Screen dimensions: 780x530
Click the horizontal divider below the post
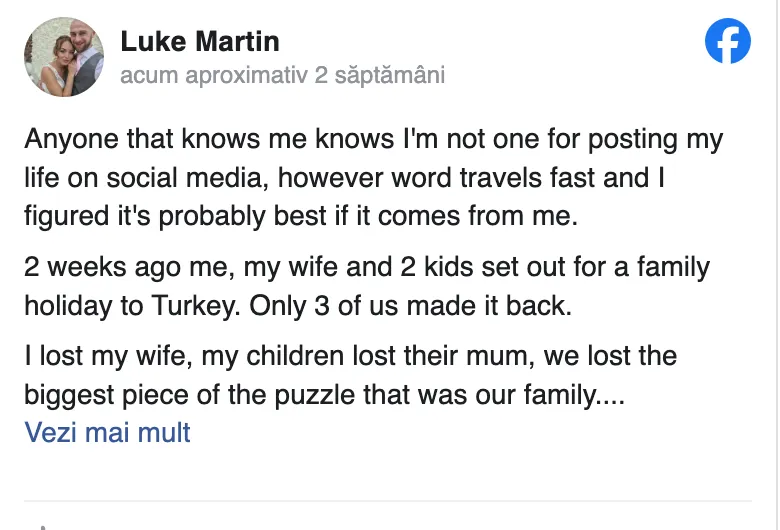pos(388,501)
